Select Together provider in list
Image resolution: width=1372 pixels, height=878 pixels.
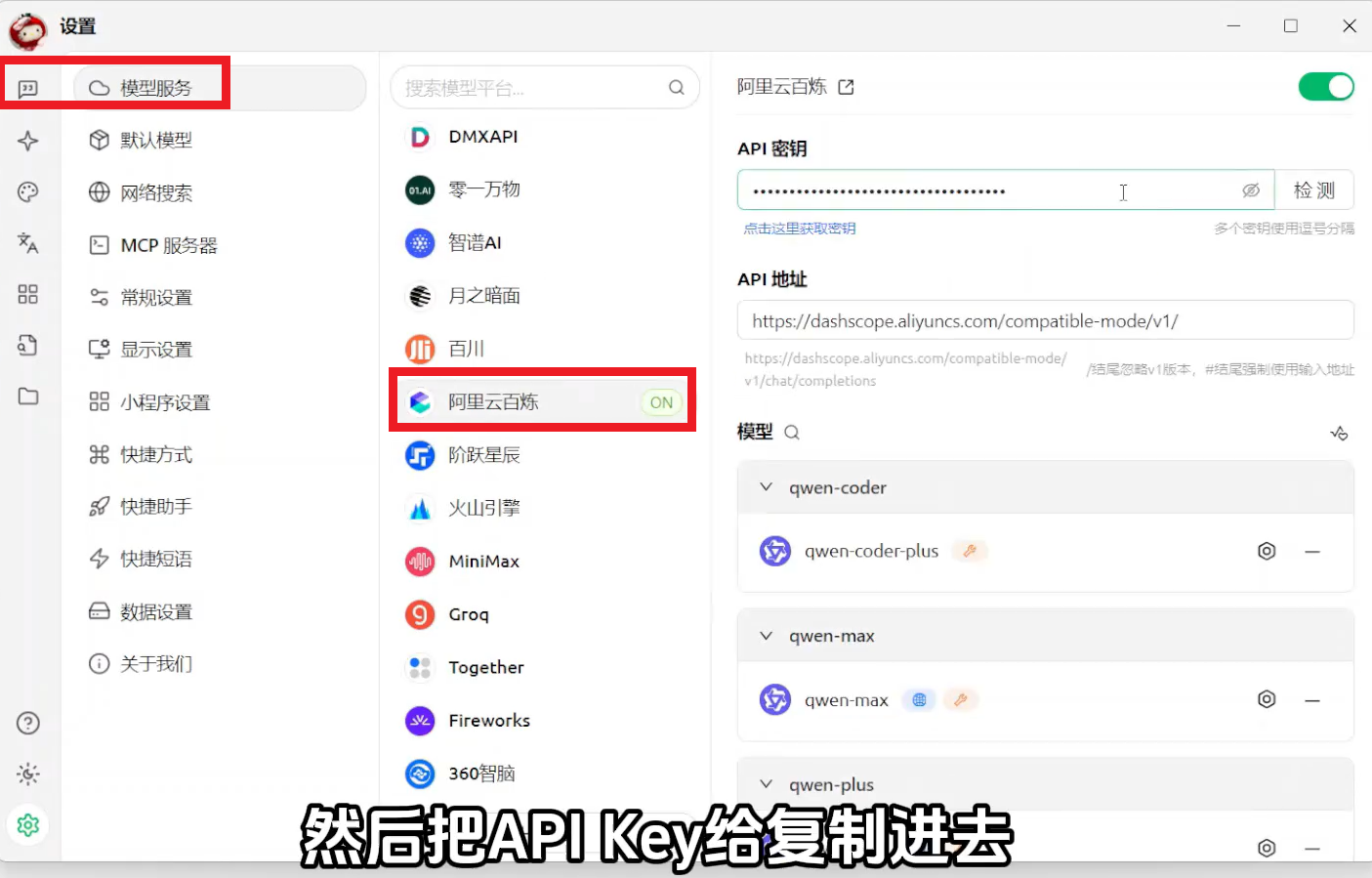coord(544,667)
